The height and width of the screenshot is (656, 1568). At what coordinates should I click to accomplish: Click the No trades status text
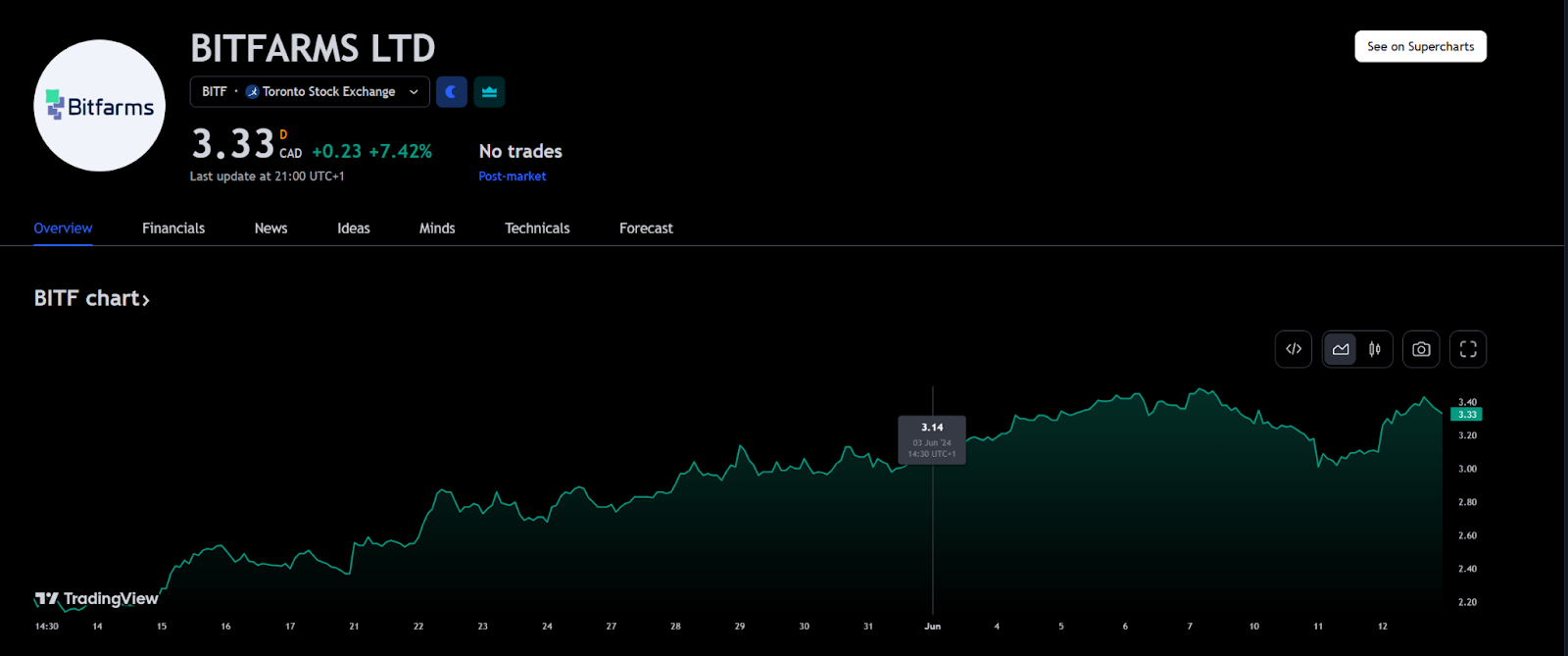pos(520,151)
